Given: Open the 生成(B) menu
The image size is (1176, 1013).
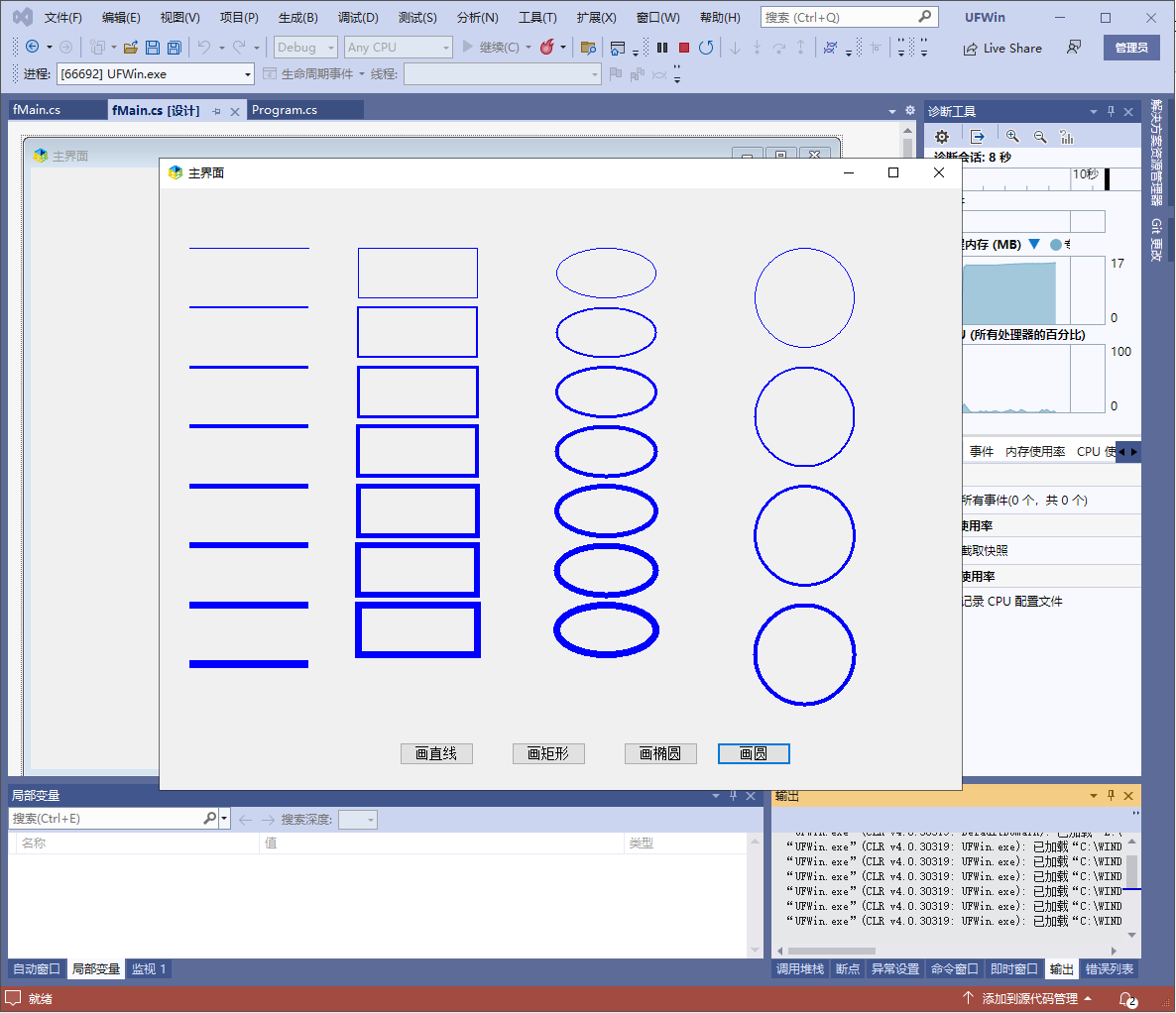Looking at the screenshot, I should (297, 17).
